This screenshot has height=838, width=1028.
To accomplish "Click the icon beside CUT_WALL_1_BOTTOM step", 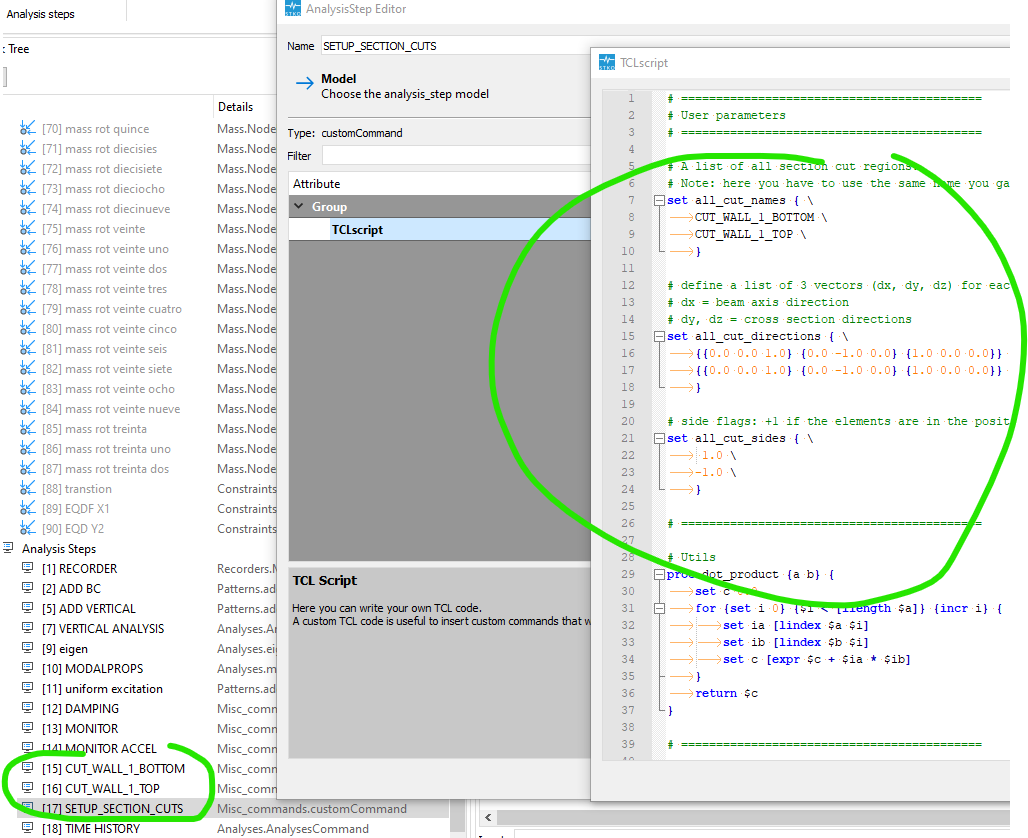I will pyautogui.click(x=28, y=768).
